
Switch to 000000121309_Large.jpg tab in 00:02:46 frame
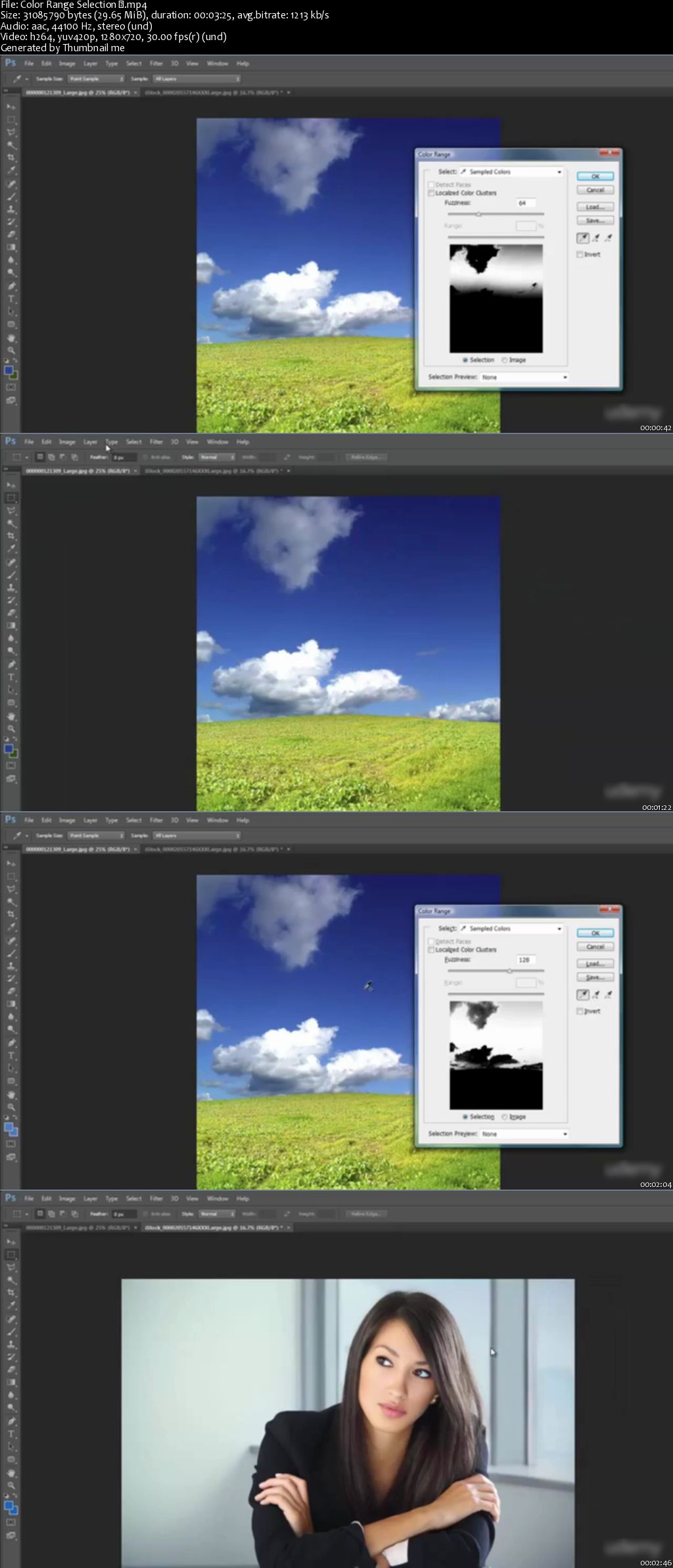tap(78, 1228)
